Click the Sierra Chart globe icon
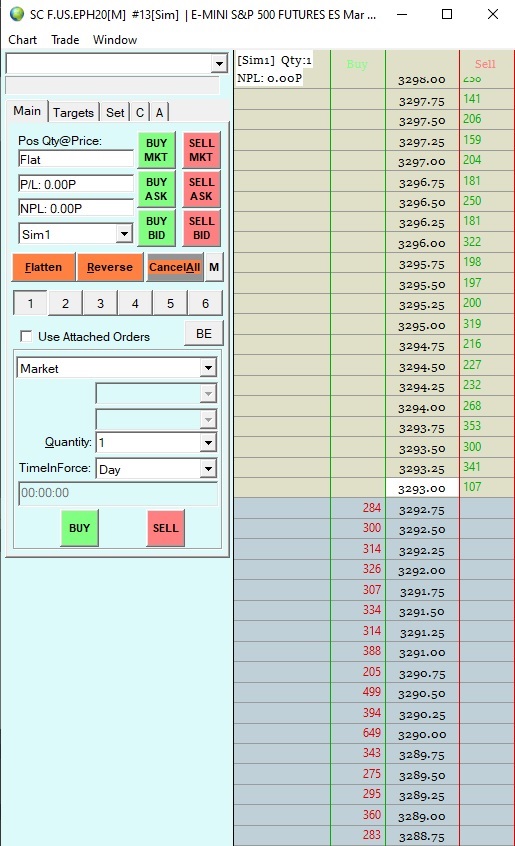 pyautogui.click(x=17, y=14)
